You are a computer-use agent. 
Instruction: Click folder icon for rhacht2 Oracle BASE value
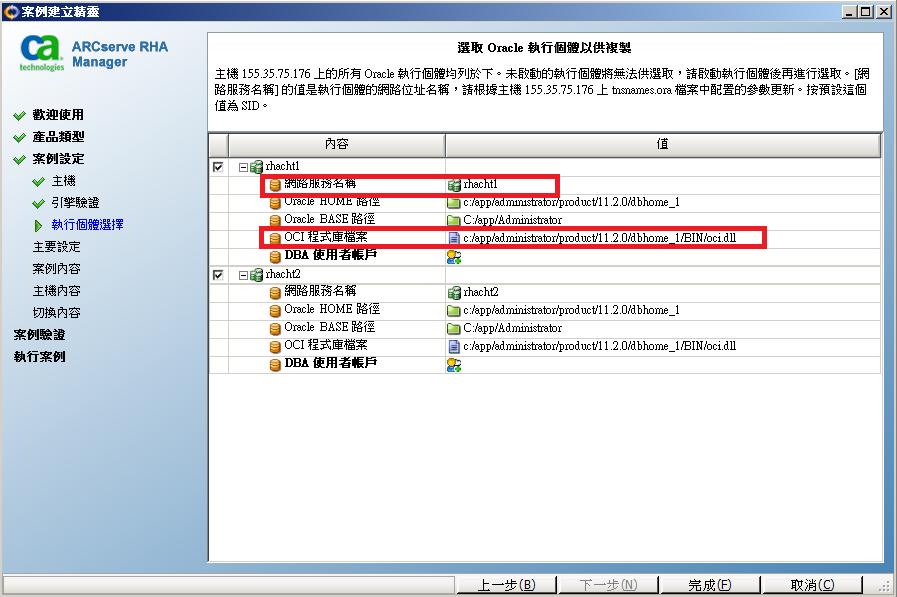[x=454, y=328]
